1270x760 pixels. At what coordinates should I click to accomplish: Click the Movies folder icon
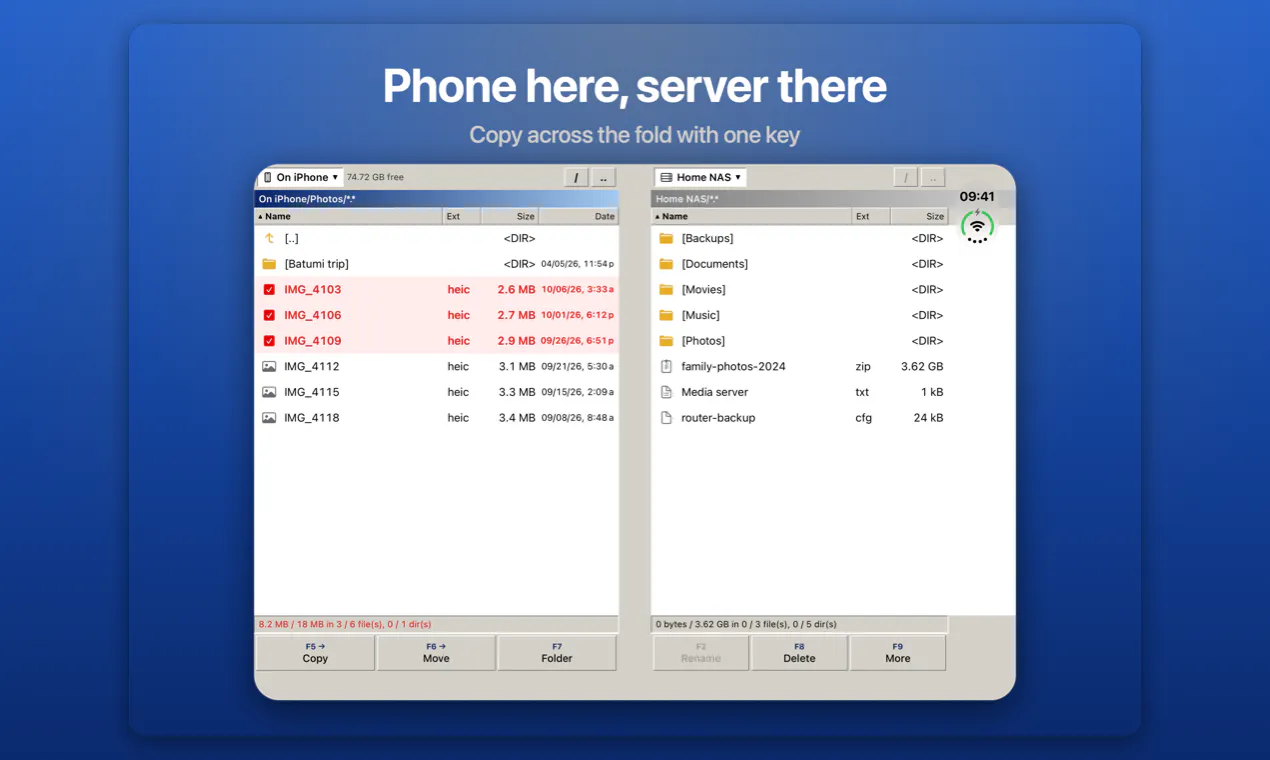click(666, 289)
